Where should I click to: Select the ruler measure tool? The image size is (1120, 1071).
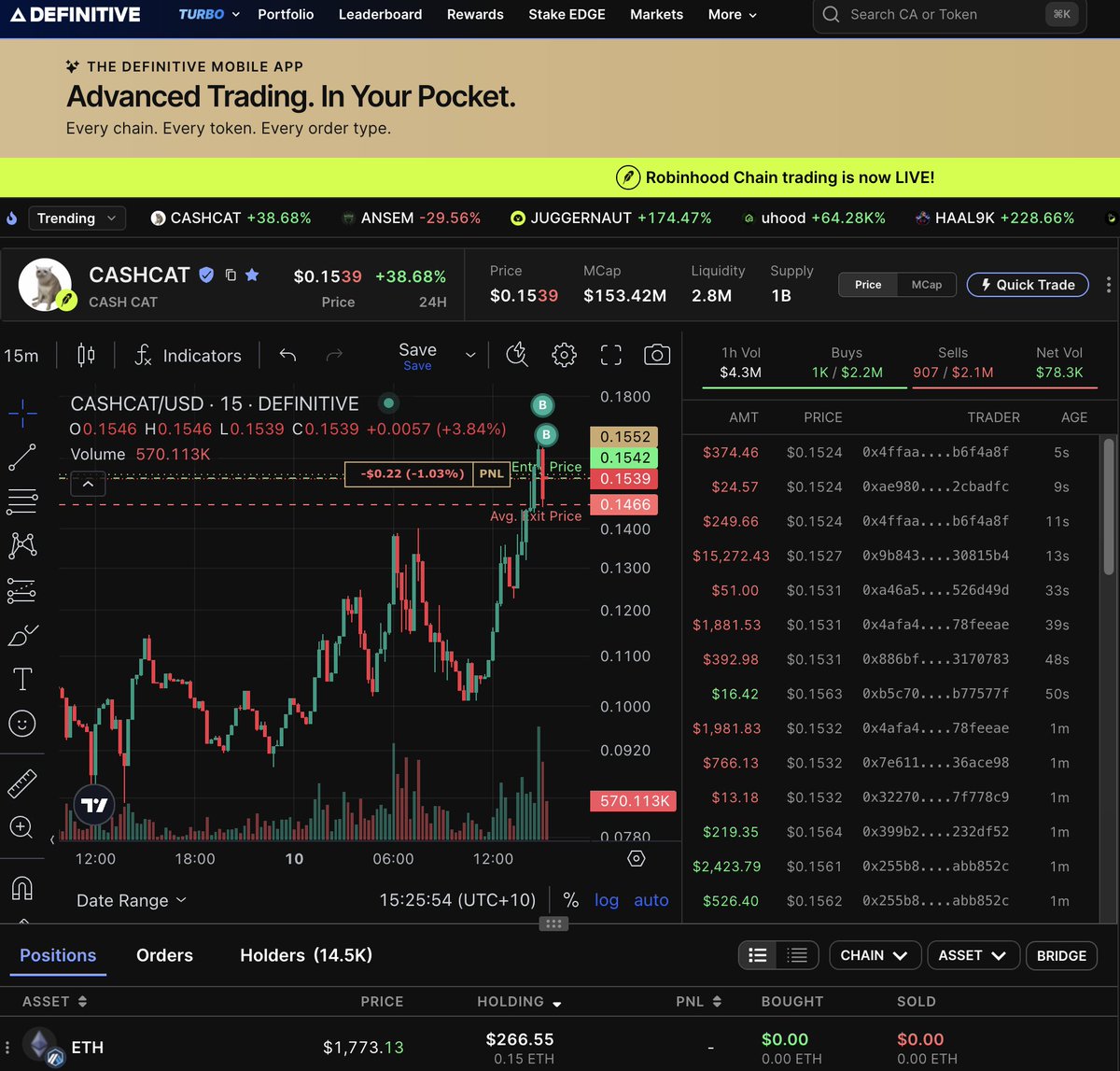click(22, 783)
